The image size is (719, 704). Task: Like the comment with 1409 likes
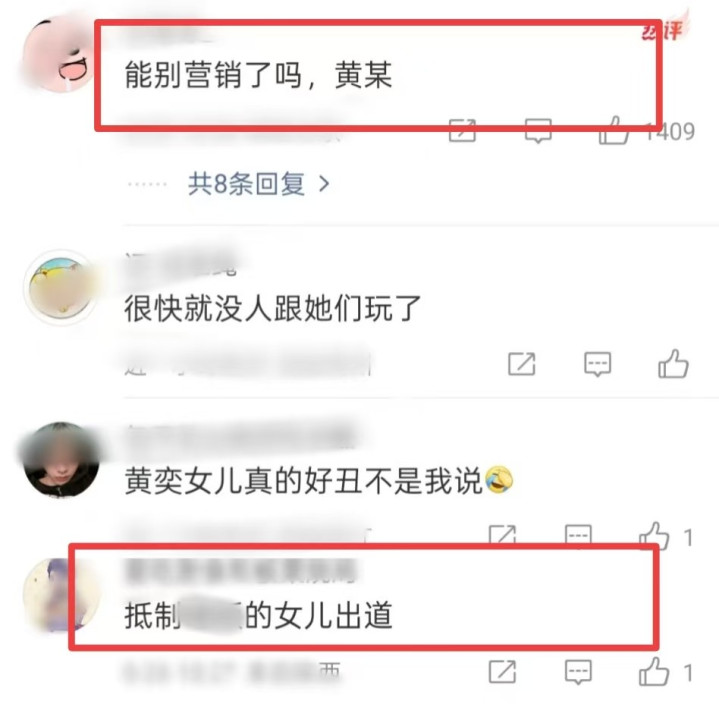click(x=614, y=131)
